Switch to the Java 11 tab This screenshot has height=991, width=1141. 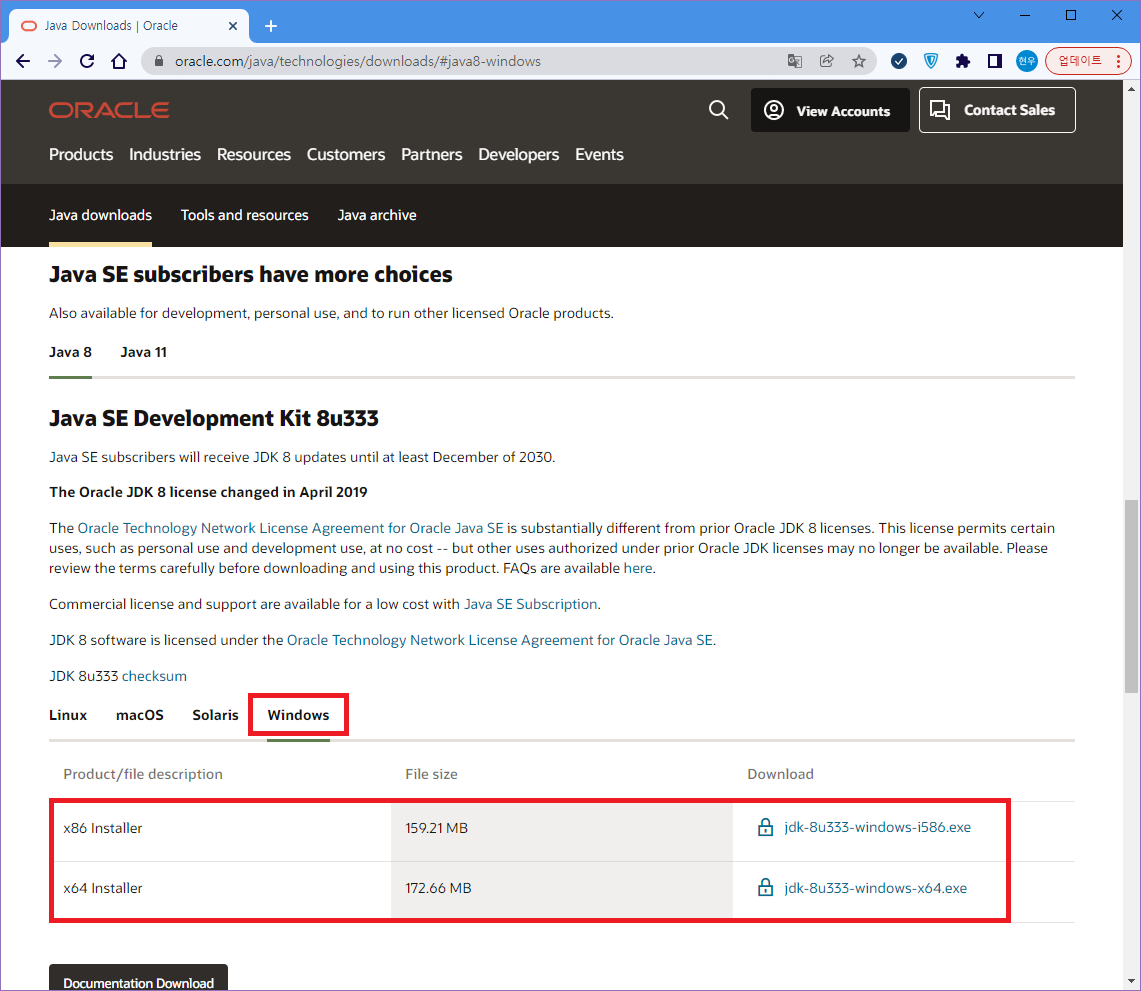143,352
